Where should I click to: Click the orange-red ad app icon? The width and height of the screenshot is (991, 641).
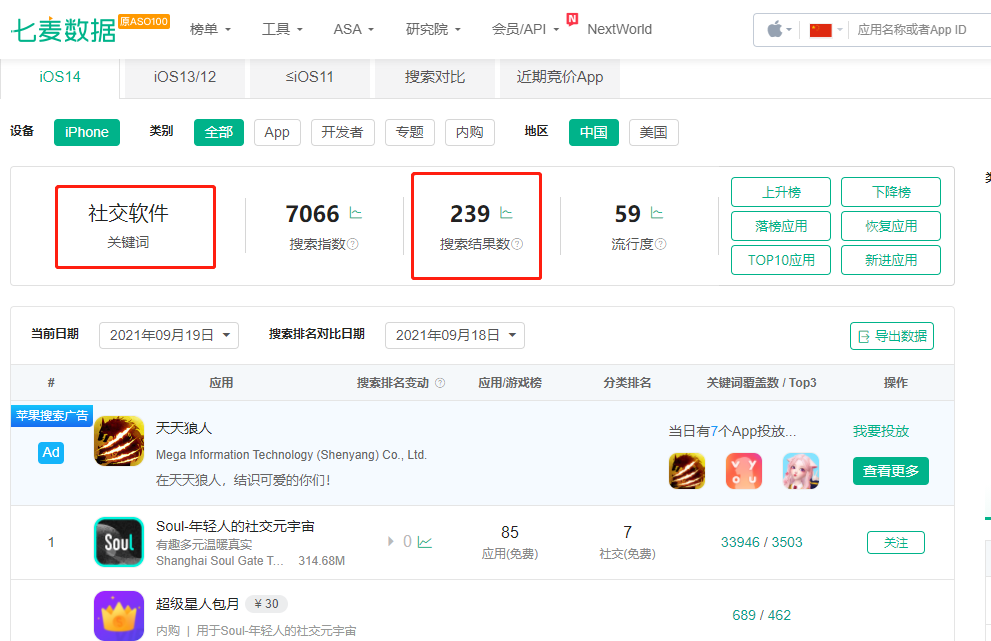(x=744, y=471)
